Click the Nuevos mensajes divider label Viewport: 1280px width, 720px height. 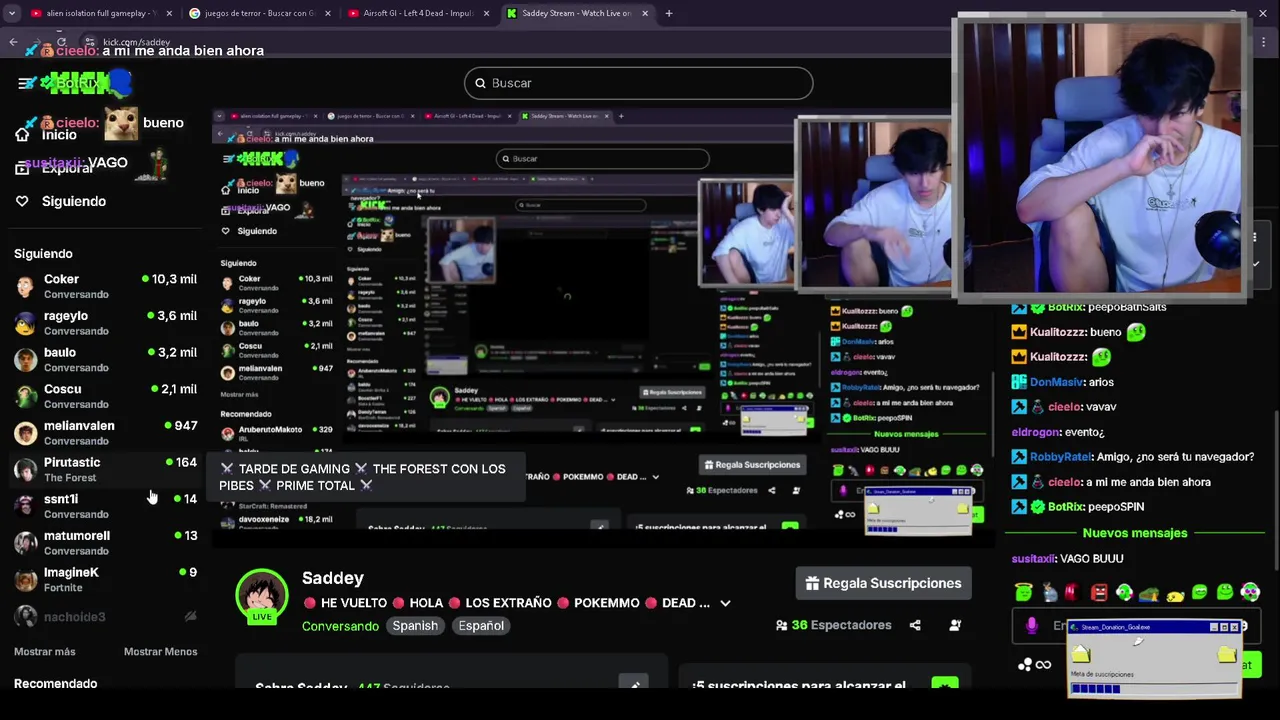(x=1135, y=534)
